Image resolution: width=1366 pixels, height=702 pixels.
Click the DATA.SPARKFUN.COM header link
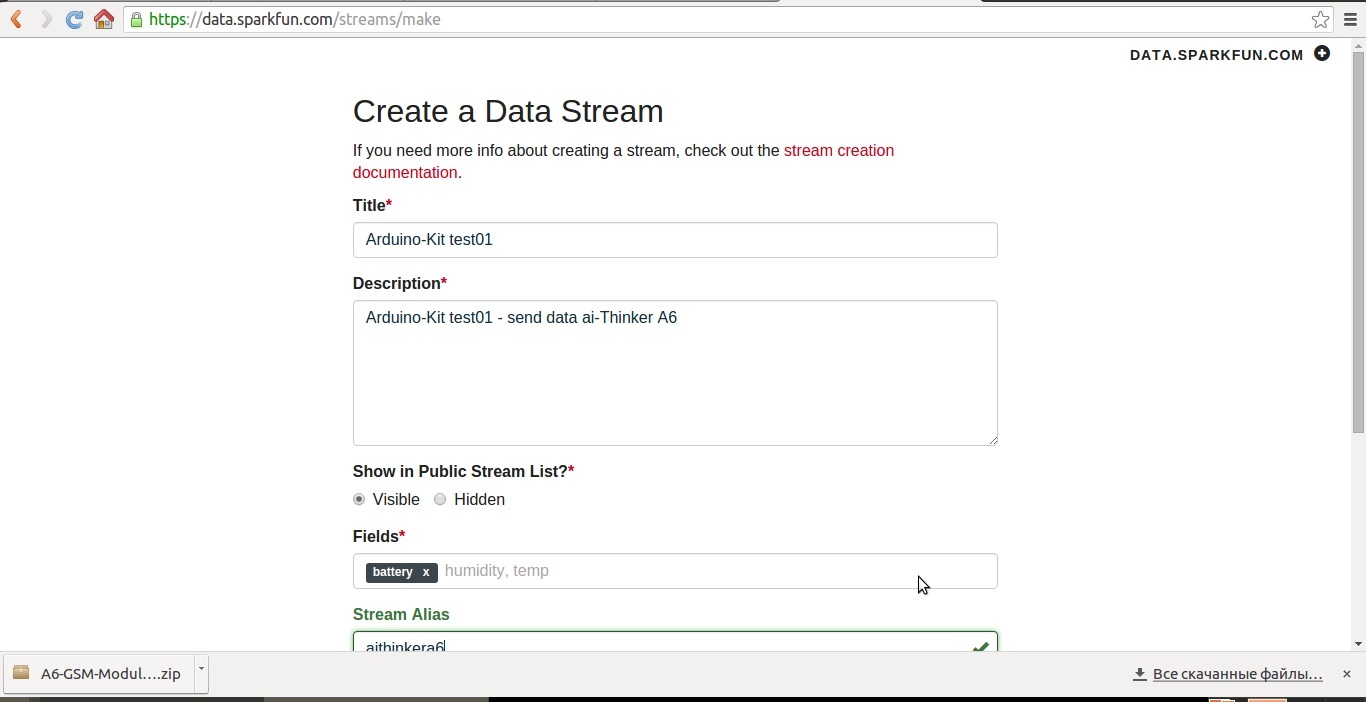pos(1216,55)
